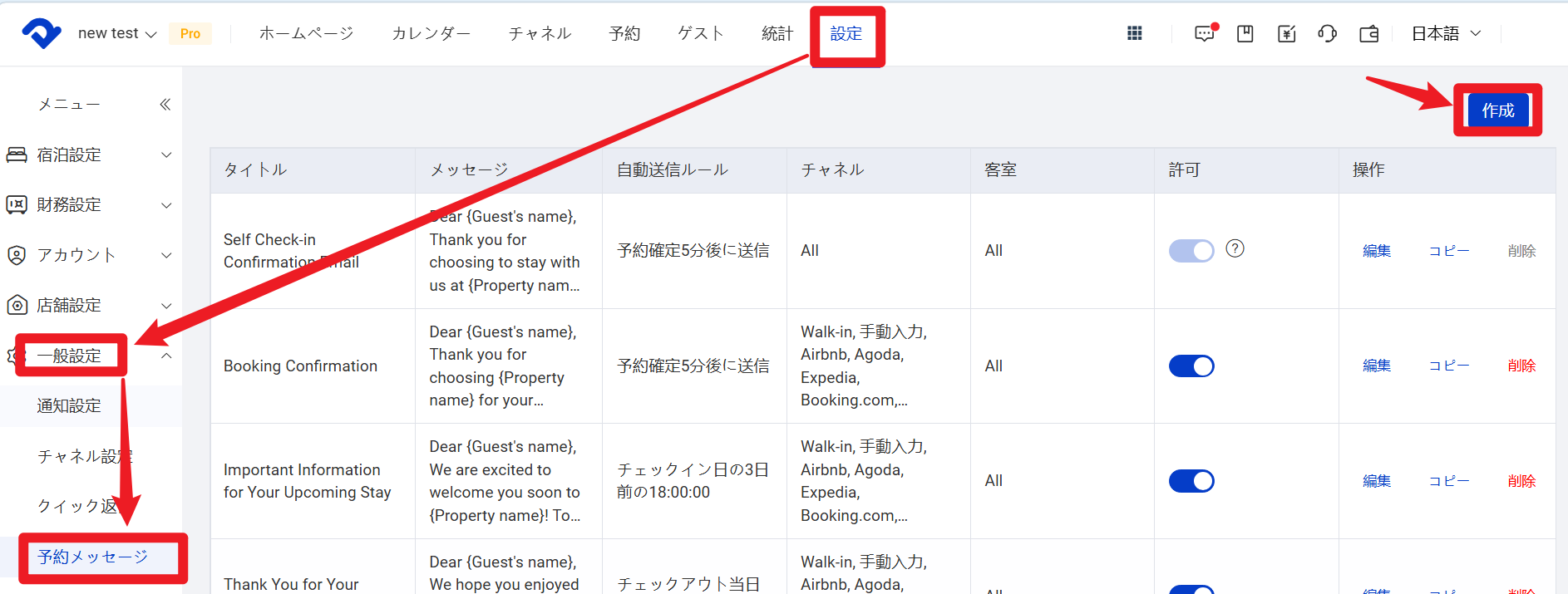
Task: Delete the Booking Confirmation message
Action: (1521, 366)
